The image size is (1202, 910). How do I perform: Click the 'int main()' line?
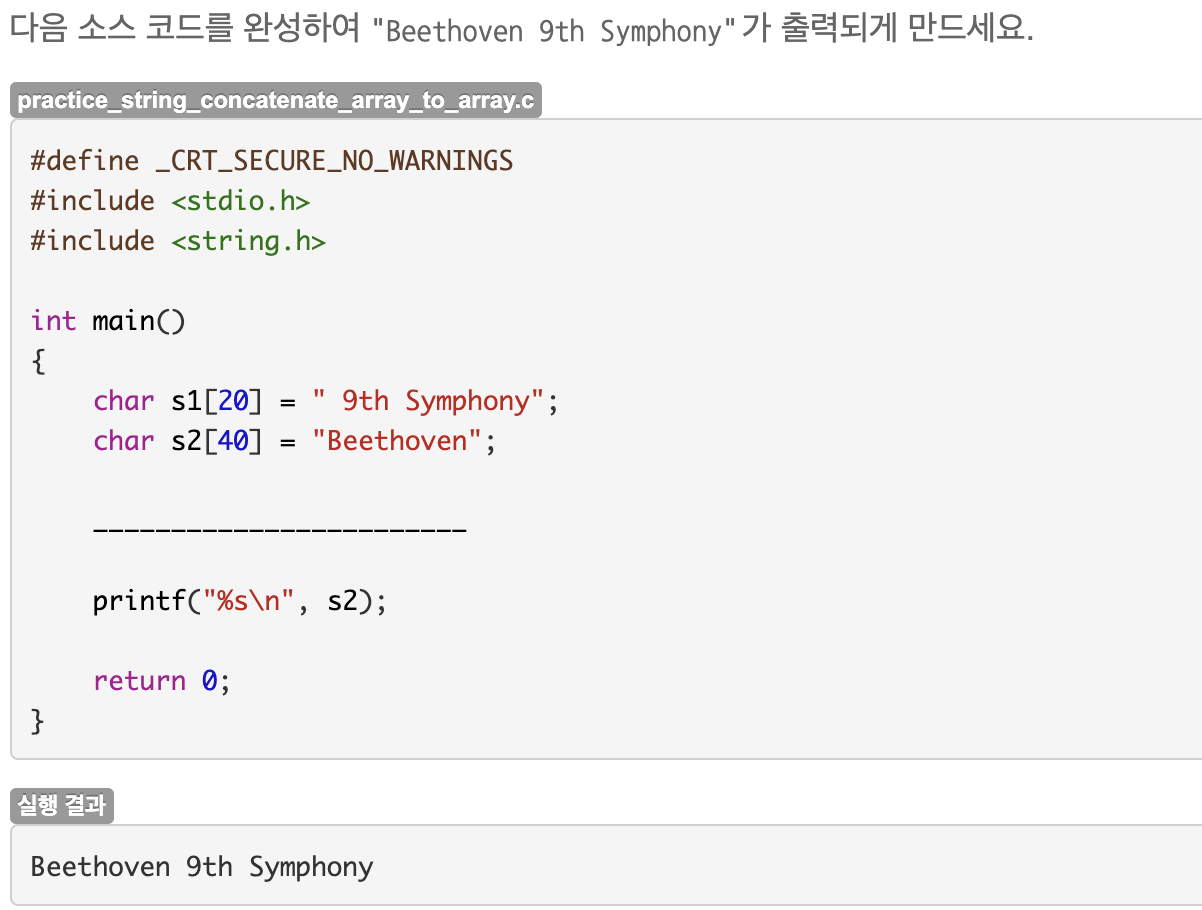(x=109, y=320)
